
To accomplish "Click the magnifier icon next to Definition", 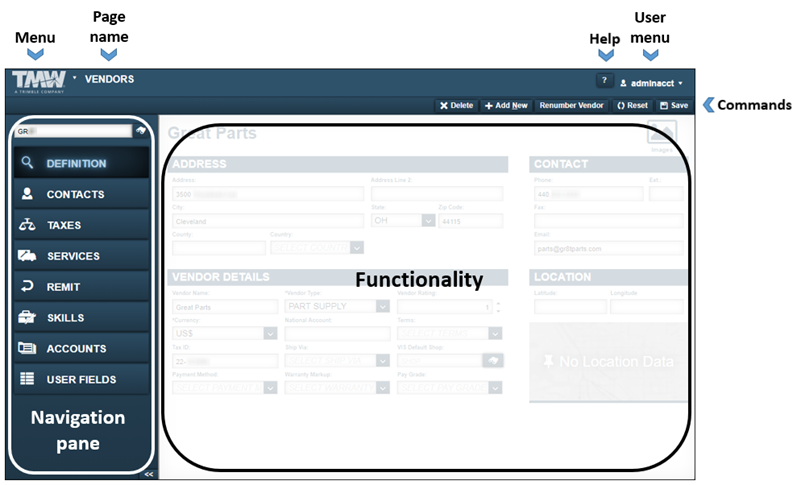I will coord(27,163).
